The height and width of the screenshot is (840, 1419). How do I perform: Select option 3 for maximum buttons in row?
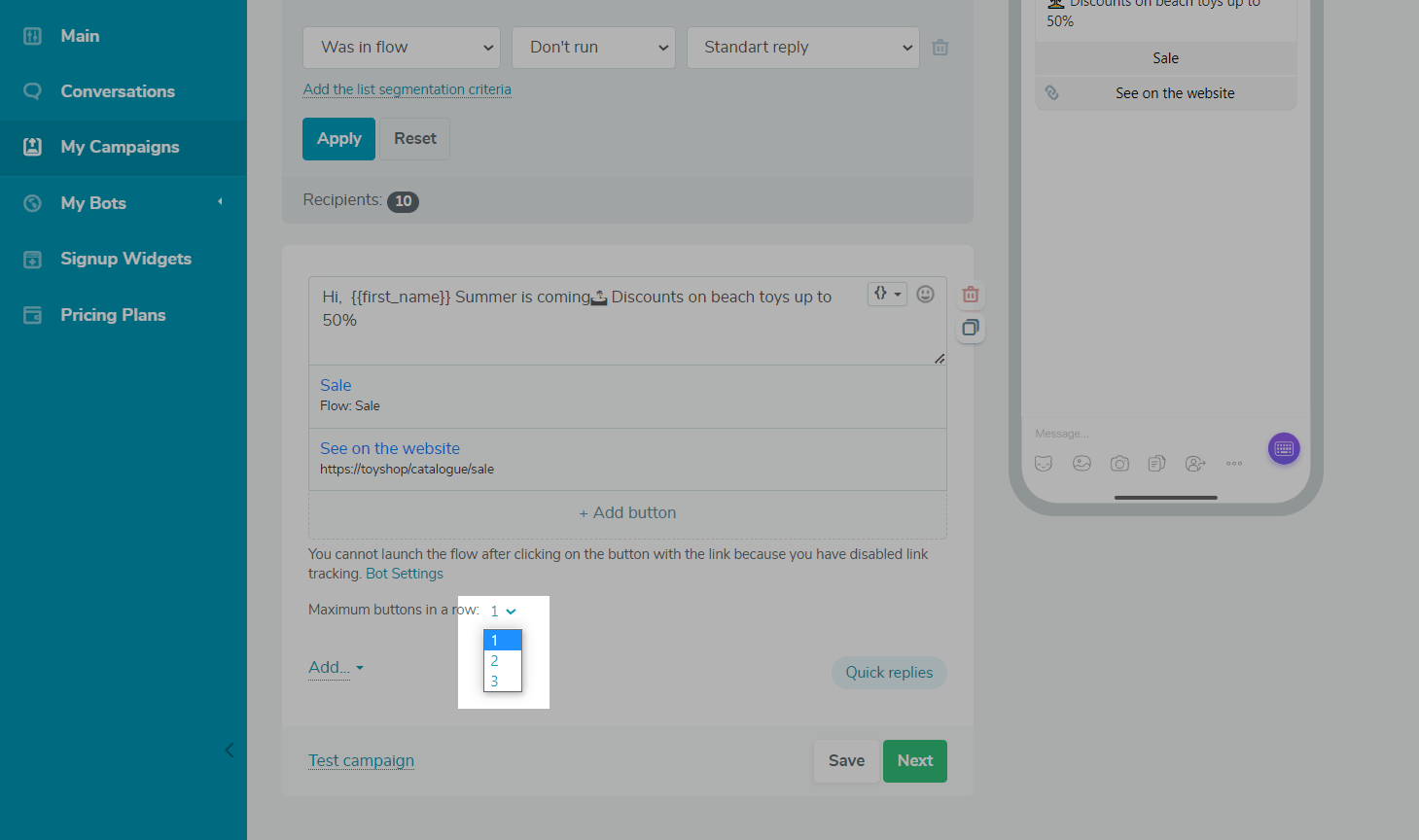495,682
